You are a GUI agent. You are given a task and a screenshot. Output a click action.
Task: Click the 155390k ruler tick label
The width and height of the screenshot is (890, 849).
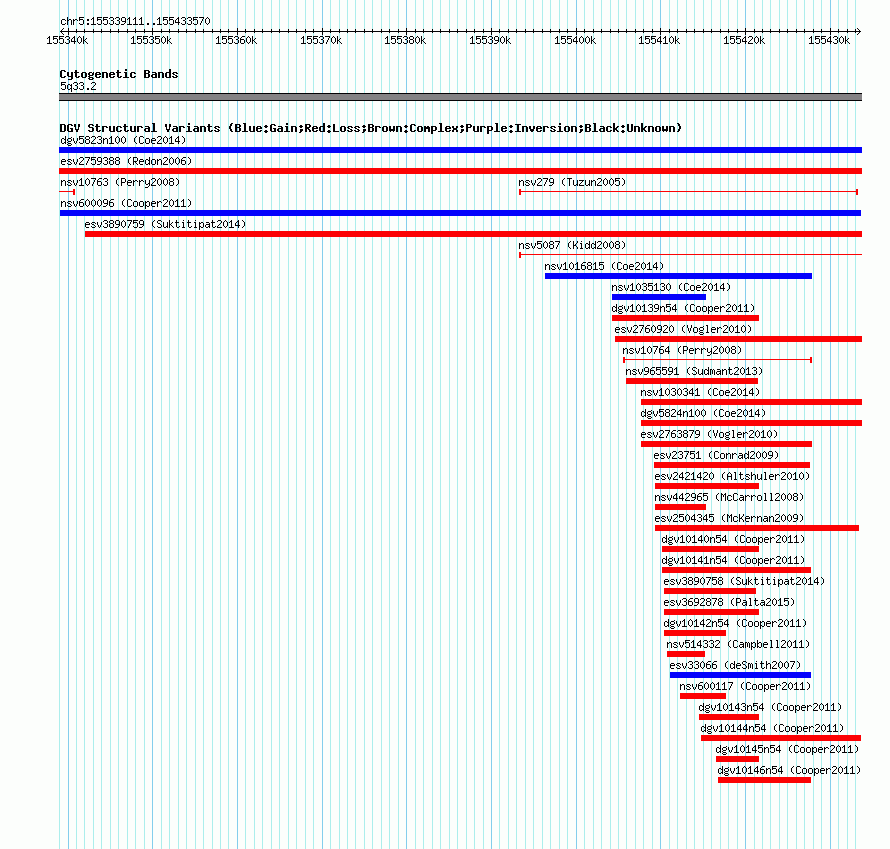[x=490, y=40]
